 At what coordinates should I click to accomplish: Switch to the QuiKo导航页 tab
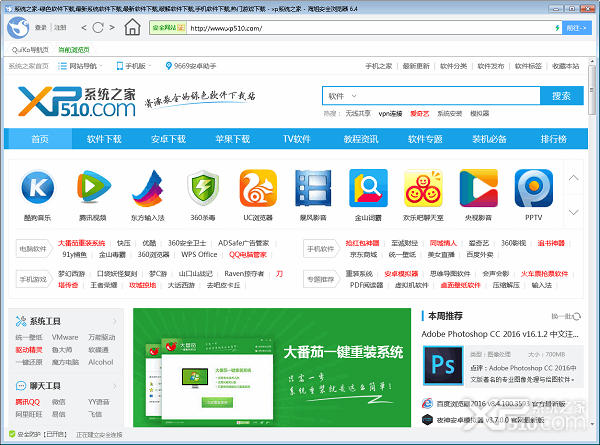point(30,50)
